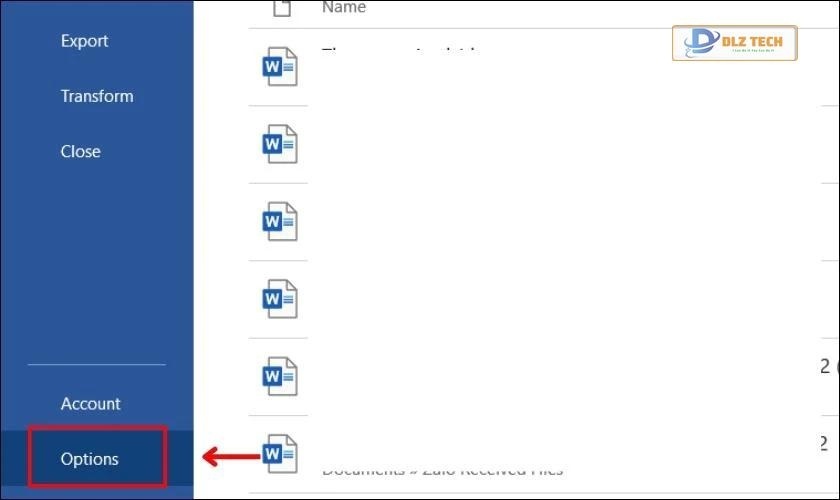Click the fifth Word document icon

[x=278, y=375]
